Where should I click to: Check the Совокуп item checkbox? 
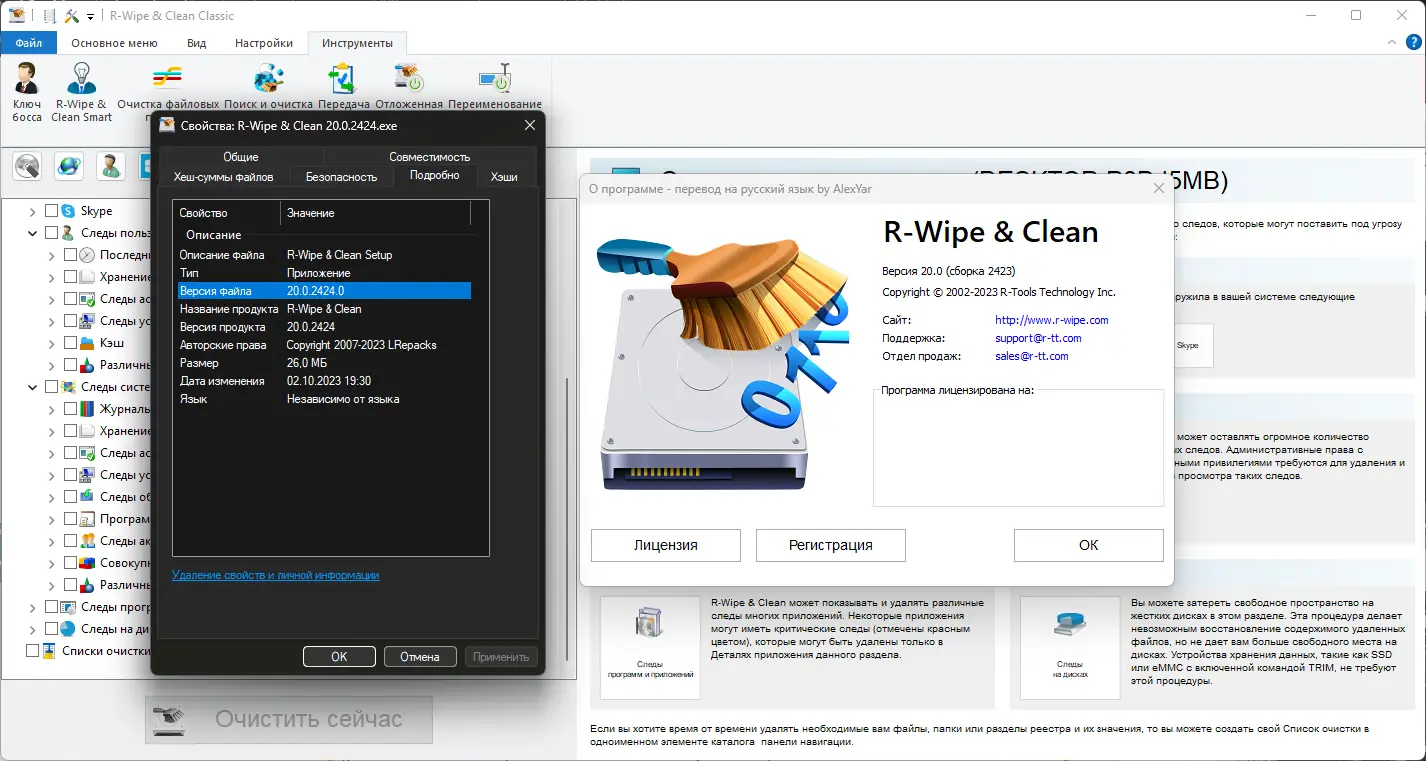pos(70,563)
